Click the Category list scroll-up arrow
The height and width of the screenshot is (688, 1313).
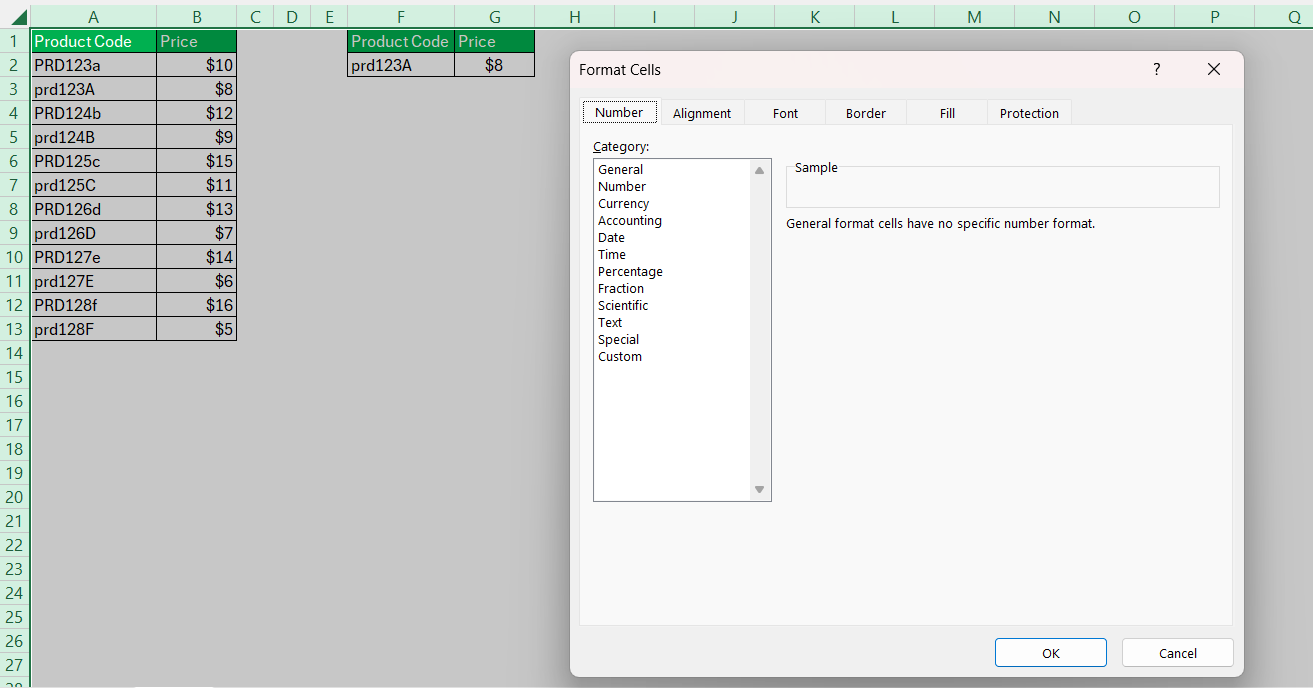(x=759, y=170)
